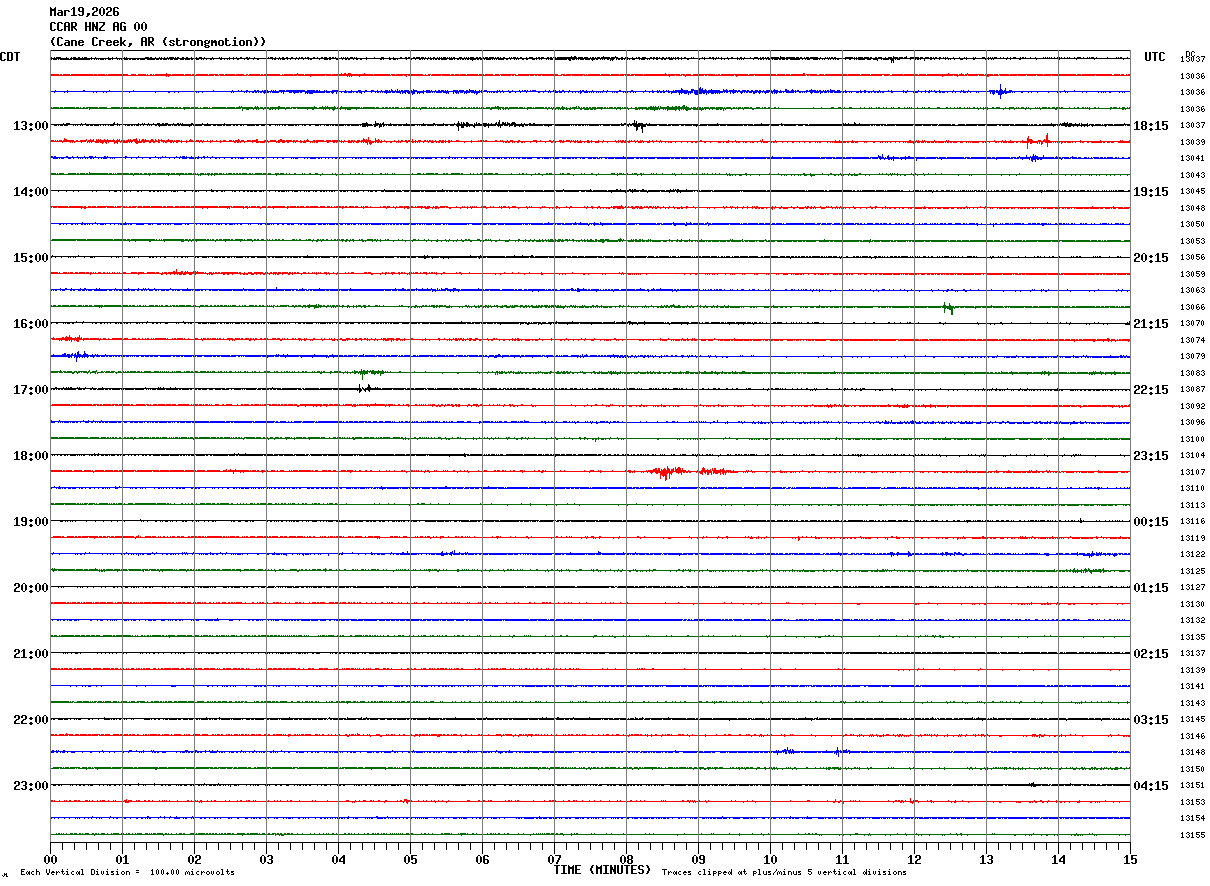Click the Each Vertical Division microvolts note
The image size is (1210, 886).
tap(127, 872)
